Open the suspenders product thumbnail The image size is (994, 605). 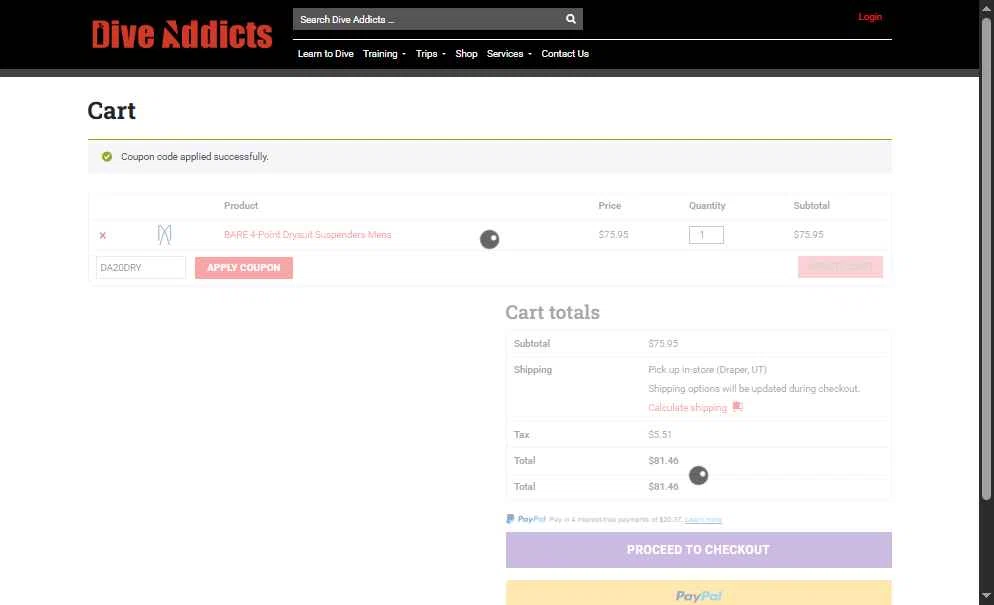pos(164,235)
